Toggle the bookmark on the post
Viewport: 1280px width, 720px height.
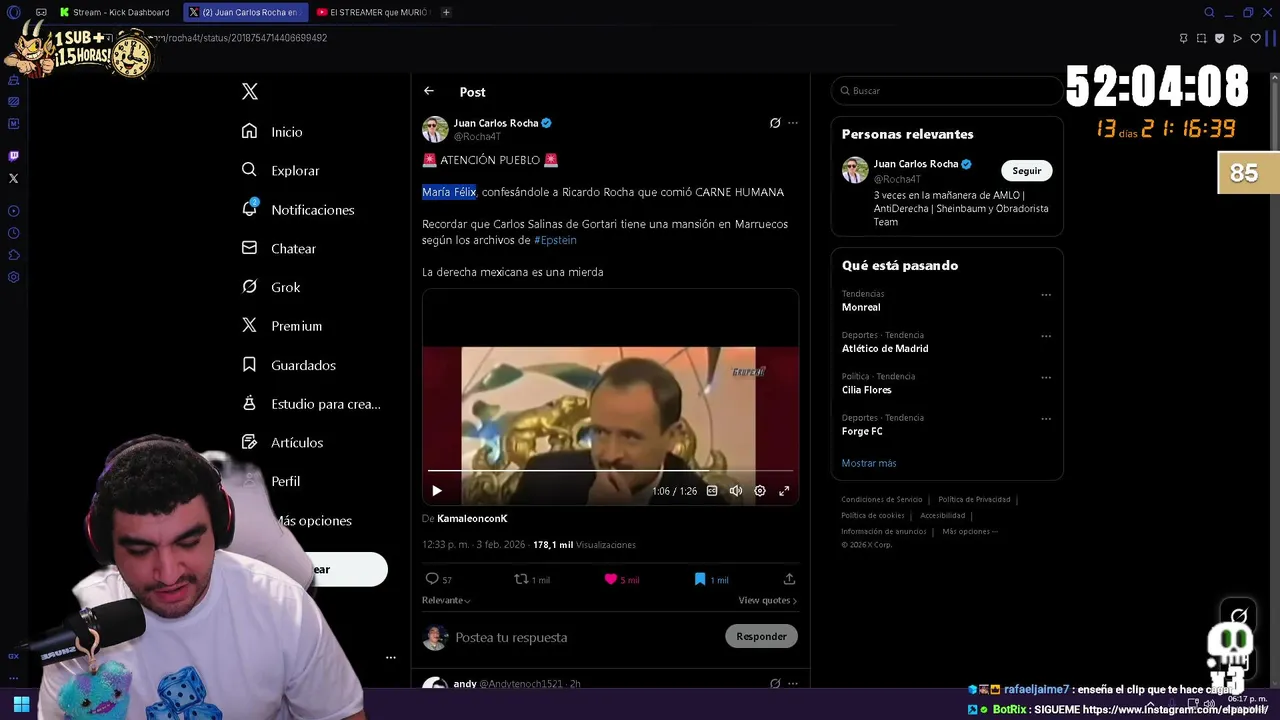click(x=700, y=579)
